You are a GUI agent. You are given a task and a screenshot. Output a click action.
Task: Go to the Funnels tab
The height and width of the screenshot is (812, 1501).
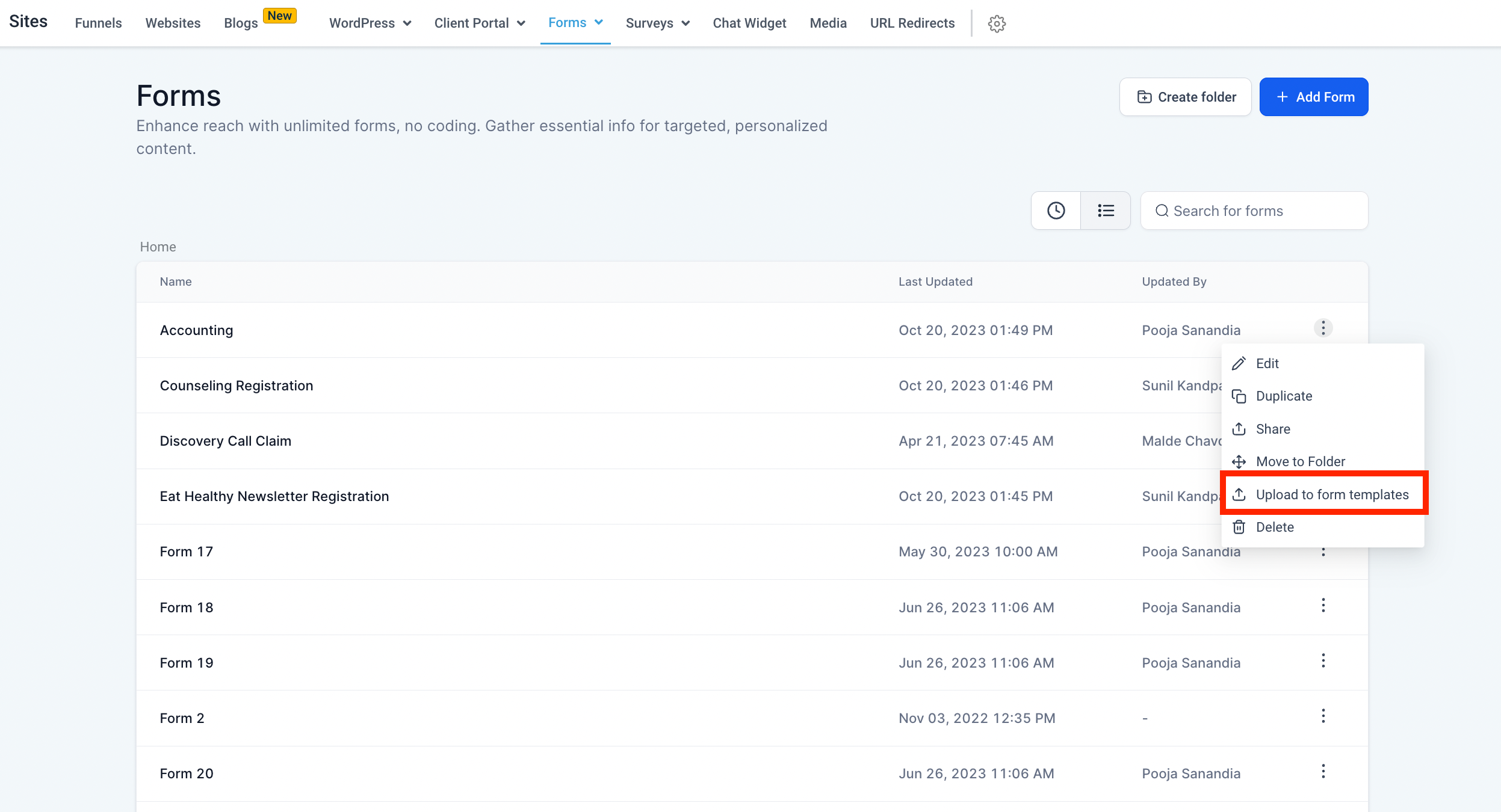98,23
